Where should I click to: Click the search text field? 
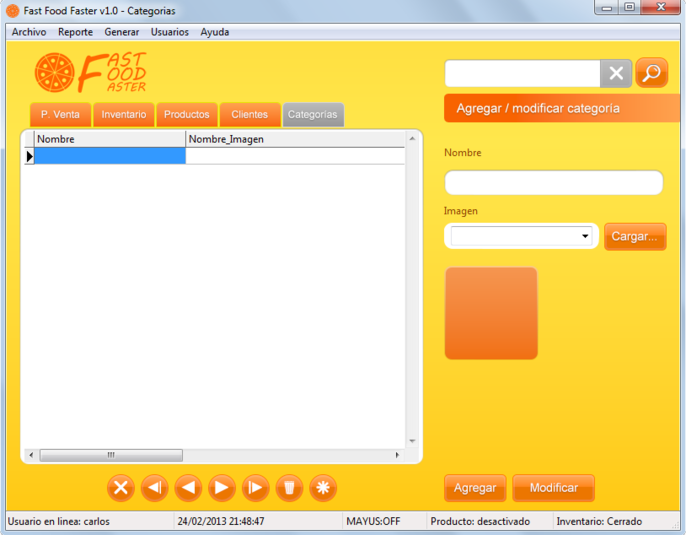coord(522,73)
